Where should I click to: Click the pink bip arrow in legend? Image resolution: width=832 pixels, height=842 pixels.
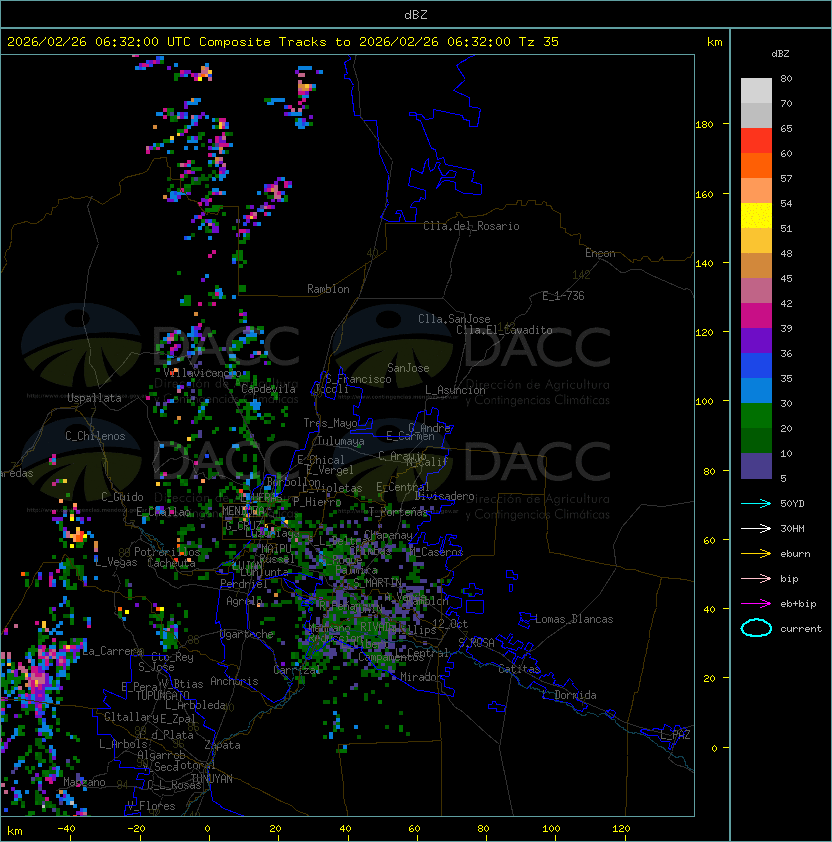pos(756,578)
